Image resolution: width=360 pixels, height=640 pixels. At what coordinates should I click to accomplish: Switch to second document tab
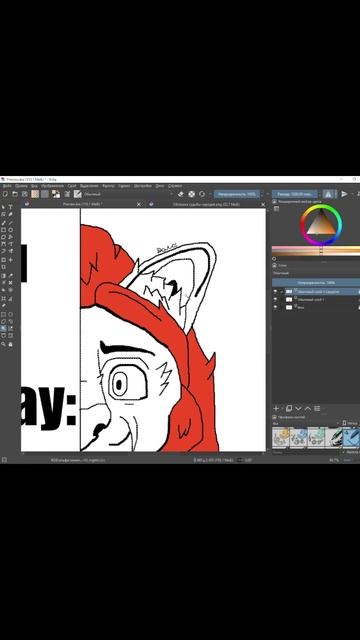206,204
